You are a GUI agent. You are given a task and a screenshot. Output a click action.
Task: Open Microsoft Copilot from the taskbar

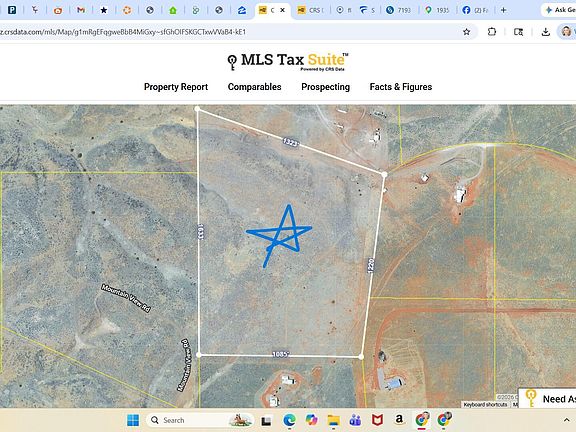(312, 420)
